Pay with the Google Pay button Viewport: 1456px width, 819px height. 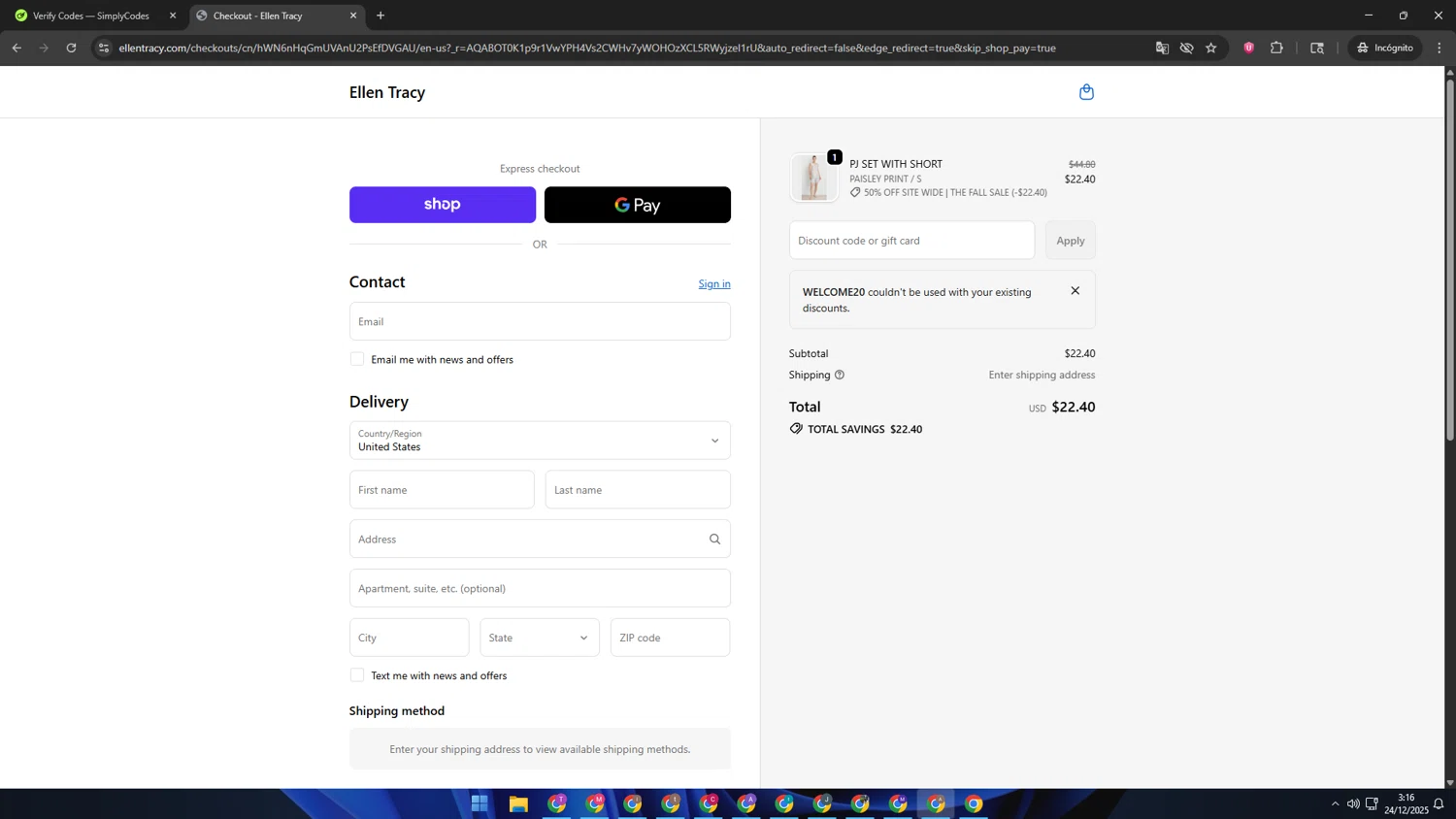(x=638, y=205)
